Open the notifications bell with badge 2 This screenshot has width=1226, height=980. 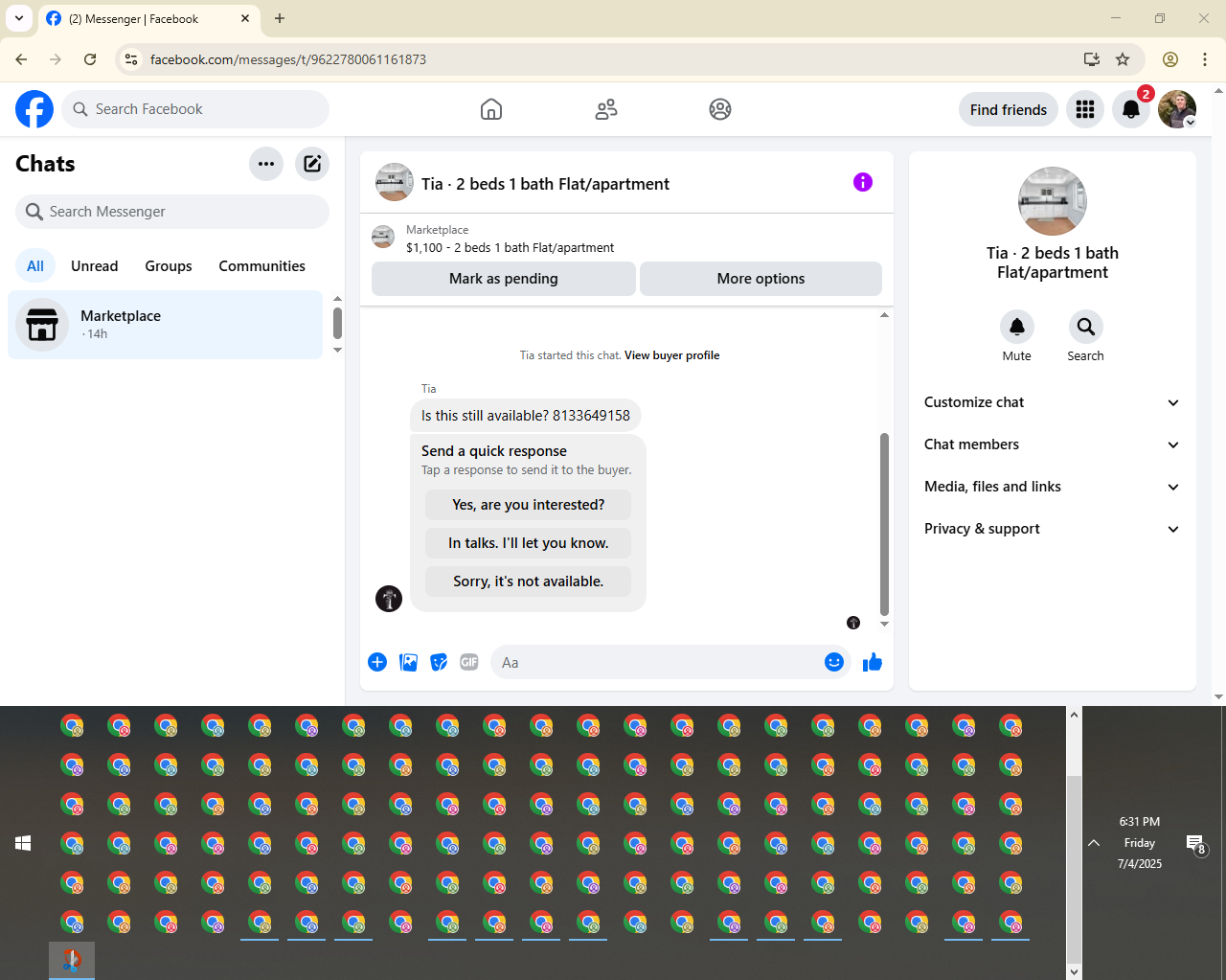(x=1131, y=109)
